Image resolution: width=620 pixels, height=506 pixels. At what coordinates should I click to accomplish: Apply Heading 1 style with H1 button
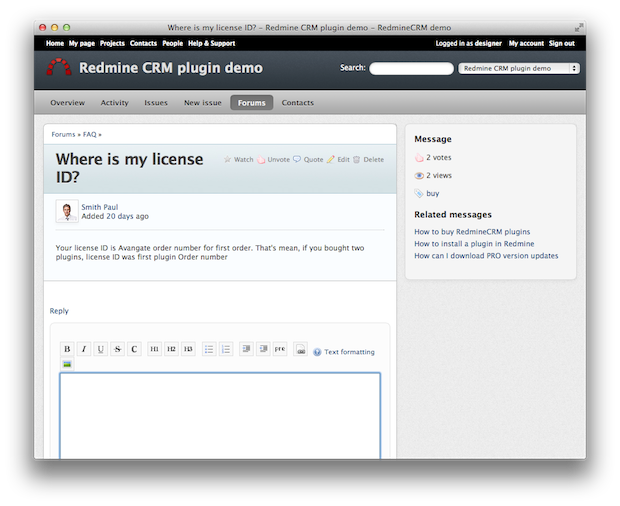155,349
